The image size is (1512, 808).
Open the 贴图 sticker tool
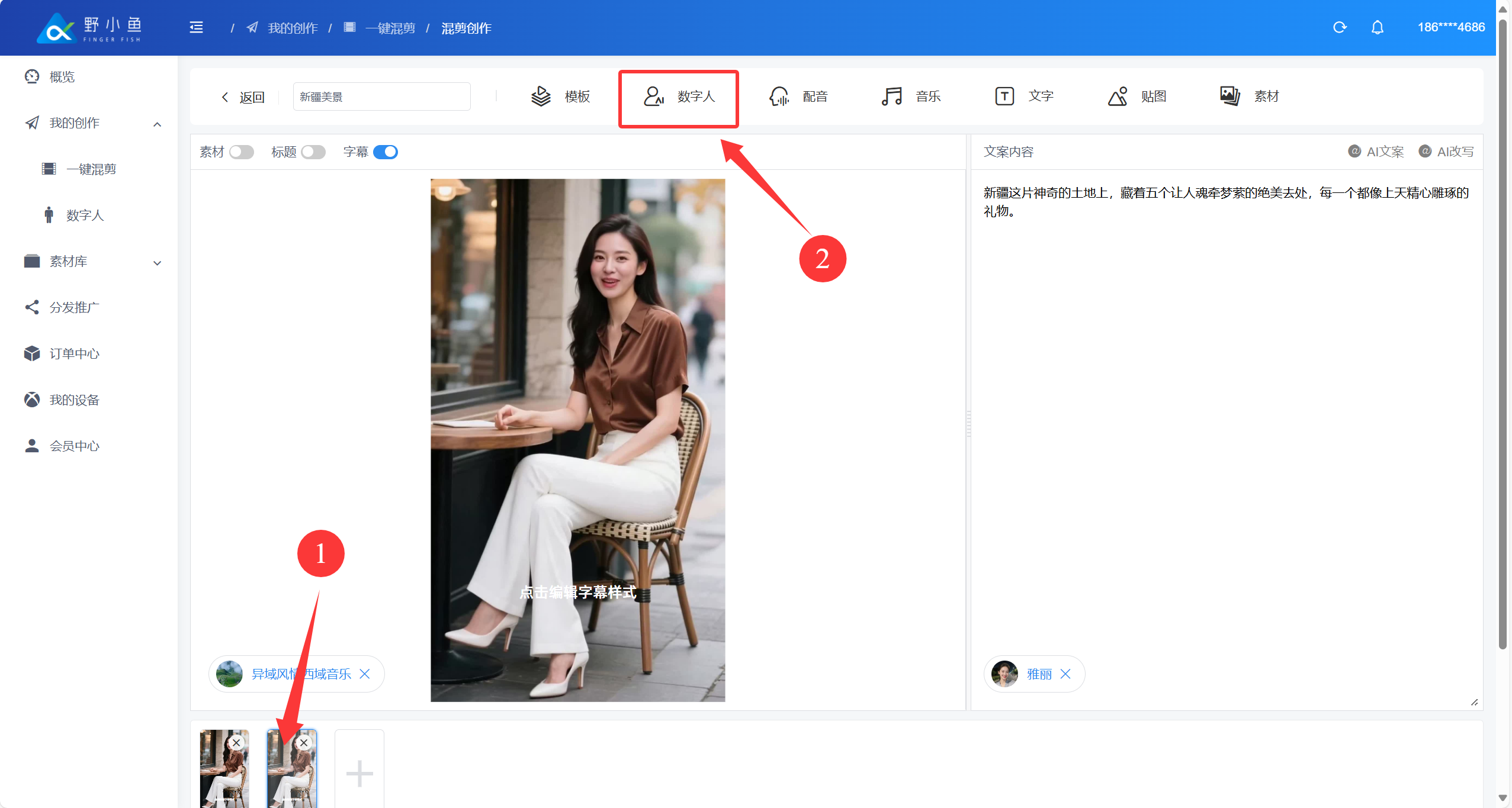click(1137, 96)
